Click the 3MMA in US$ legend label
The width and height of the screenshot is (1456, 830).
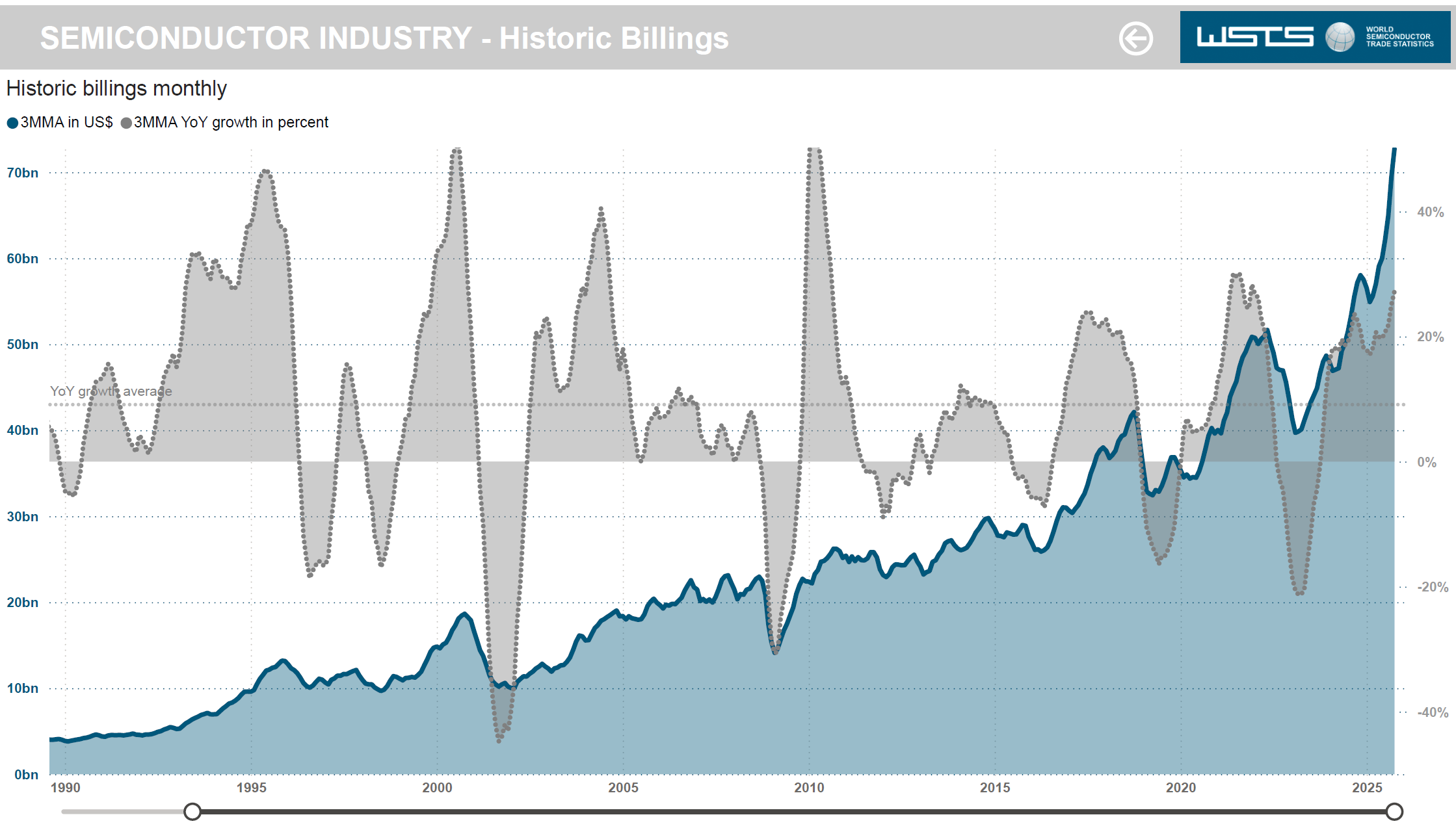(66, 122)
